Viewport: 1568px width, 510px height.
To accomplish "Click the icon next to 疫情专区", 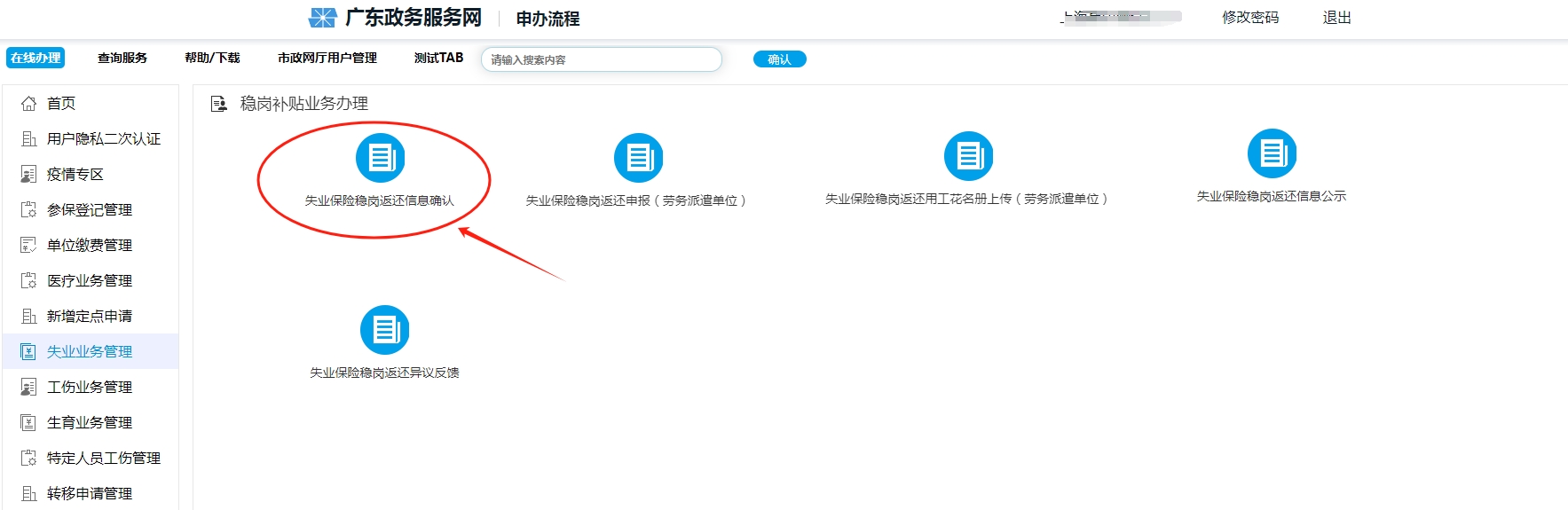I will click(x=28, y=175).
